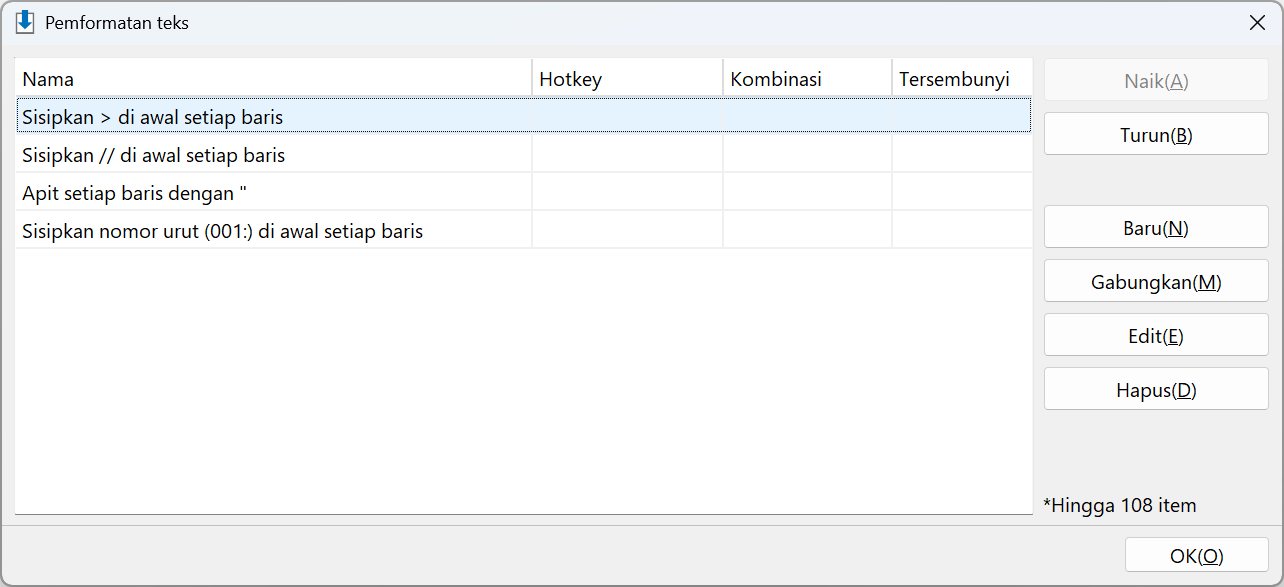This screenshot has width=1284, height=587.
Task: Click the Tersembunyi column header
Action: (962, 79)
